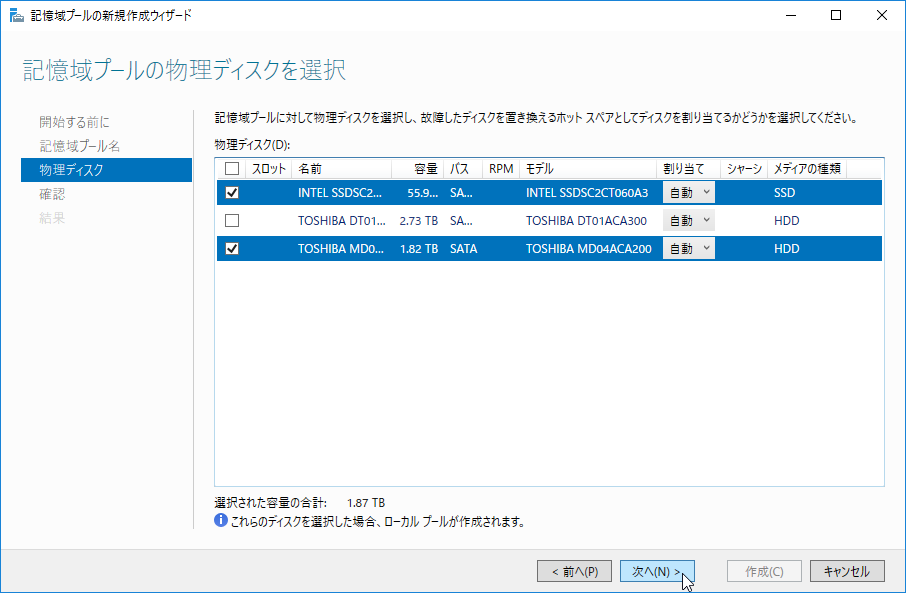Go to the 確認 step

point(52,194)
